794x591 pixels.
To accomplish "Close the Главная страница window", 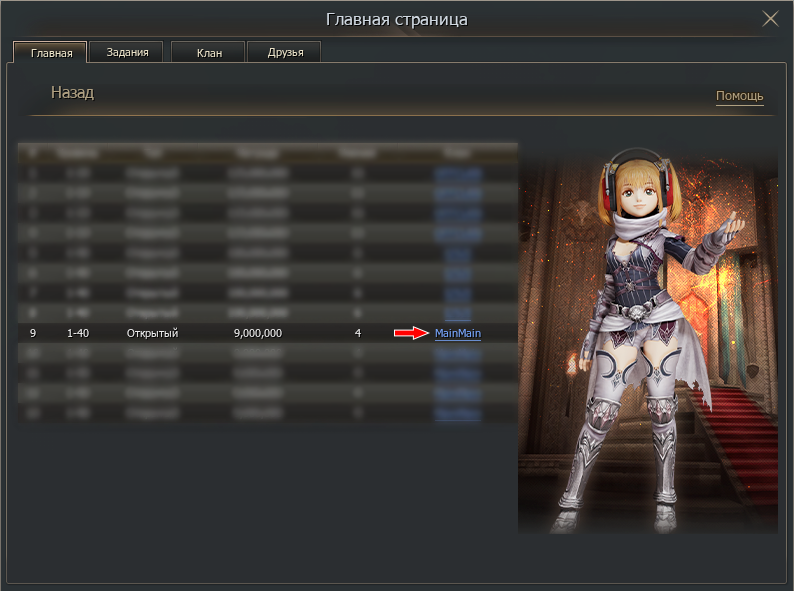I will (770, 18).
